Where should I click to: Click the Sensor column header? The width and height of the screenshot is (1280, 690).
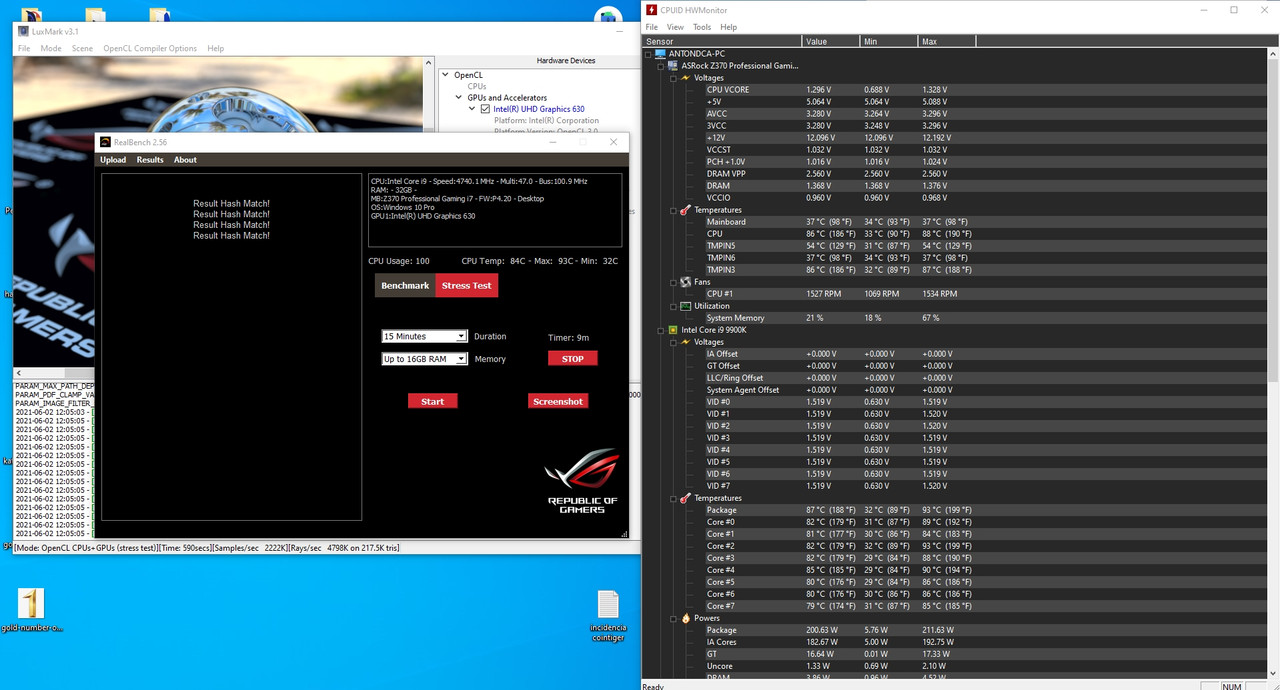coord(722,41)
